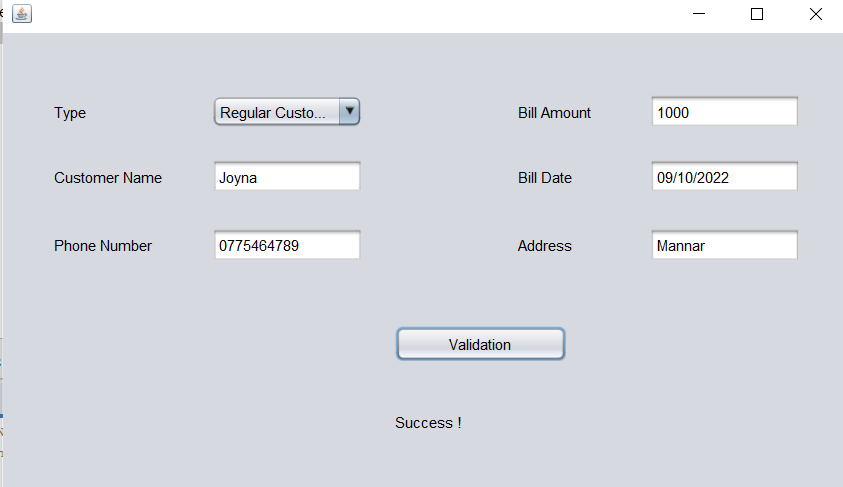
Task: Click the Validation button
Action: [481, 344]
